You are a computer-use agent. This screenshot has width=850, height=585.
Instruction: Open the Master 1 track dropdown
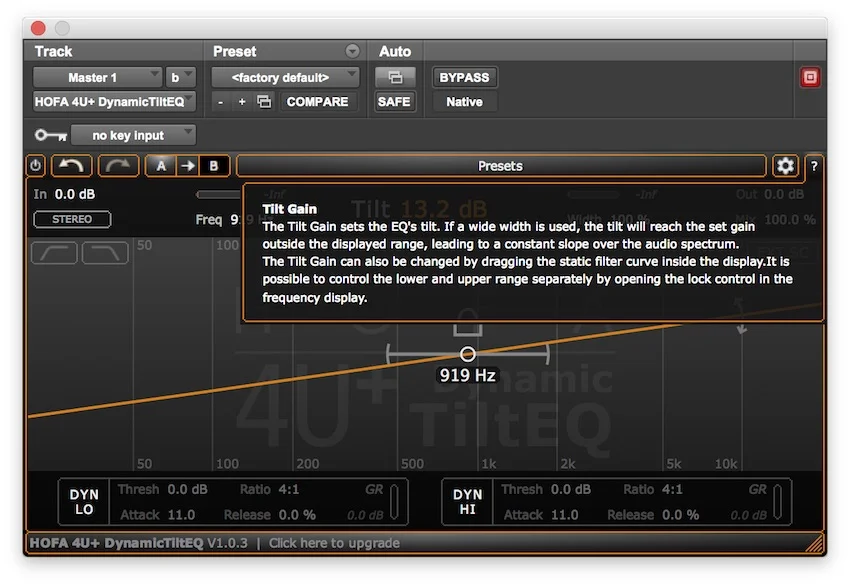pos(97,78)
